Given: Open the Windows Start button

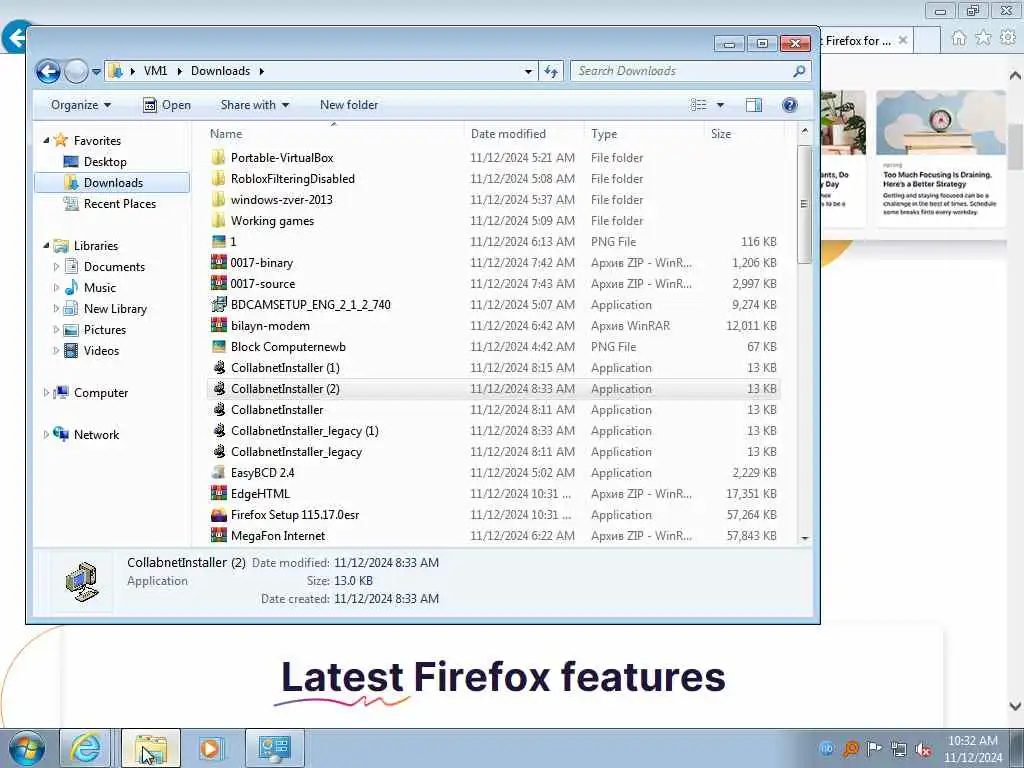Looking at the screenshot, I should 26,749.
